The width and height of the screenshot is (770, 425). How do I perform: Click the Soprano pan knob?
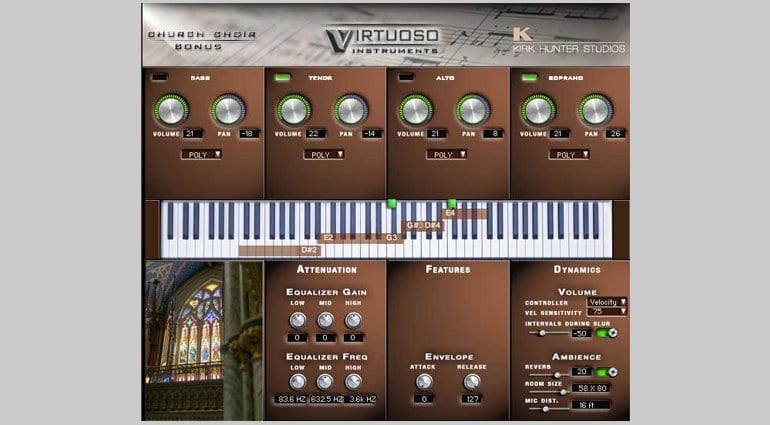tap(596, 110)
